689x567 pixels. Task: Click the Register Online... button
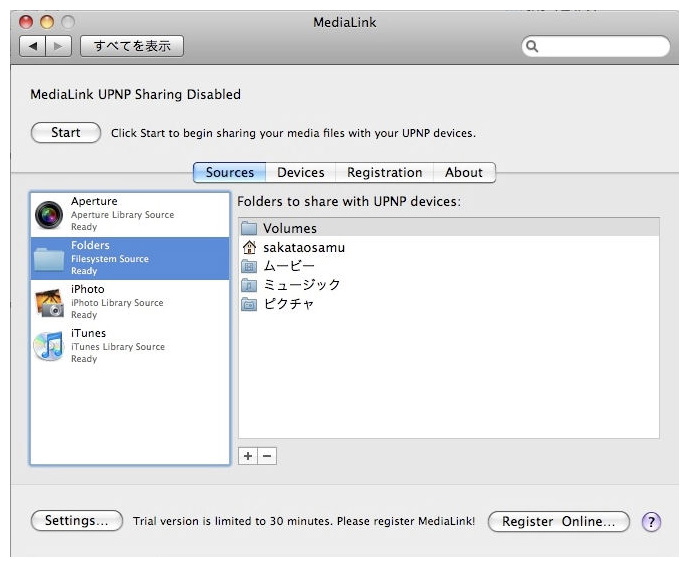(x=559, y=521)
